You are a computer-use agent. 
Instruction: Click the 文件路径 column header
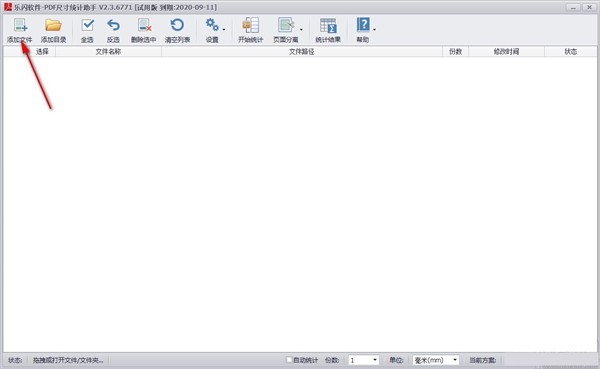(x=302, y=51)
